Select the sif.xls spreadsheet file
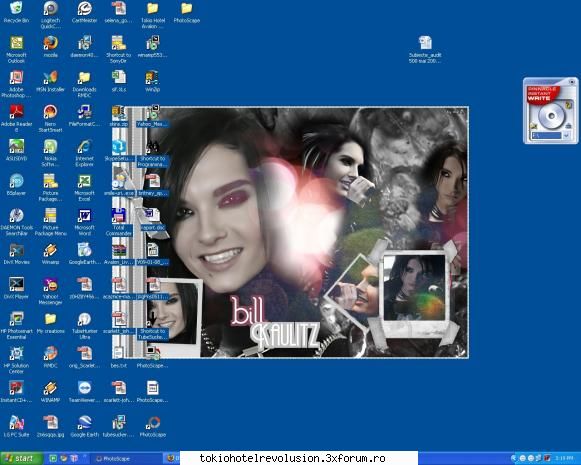Image resolution: width=581 pixels, height=465 pixels. coord(119,82)
